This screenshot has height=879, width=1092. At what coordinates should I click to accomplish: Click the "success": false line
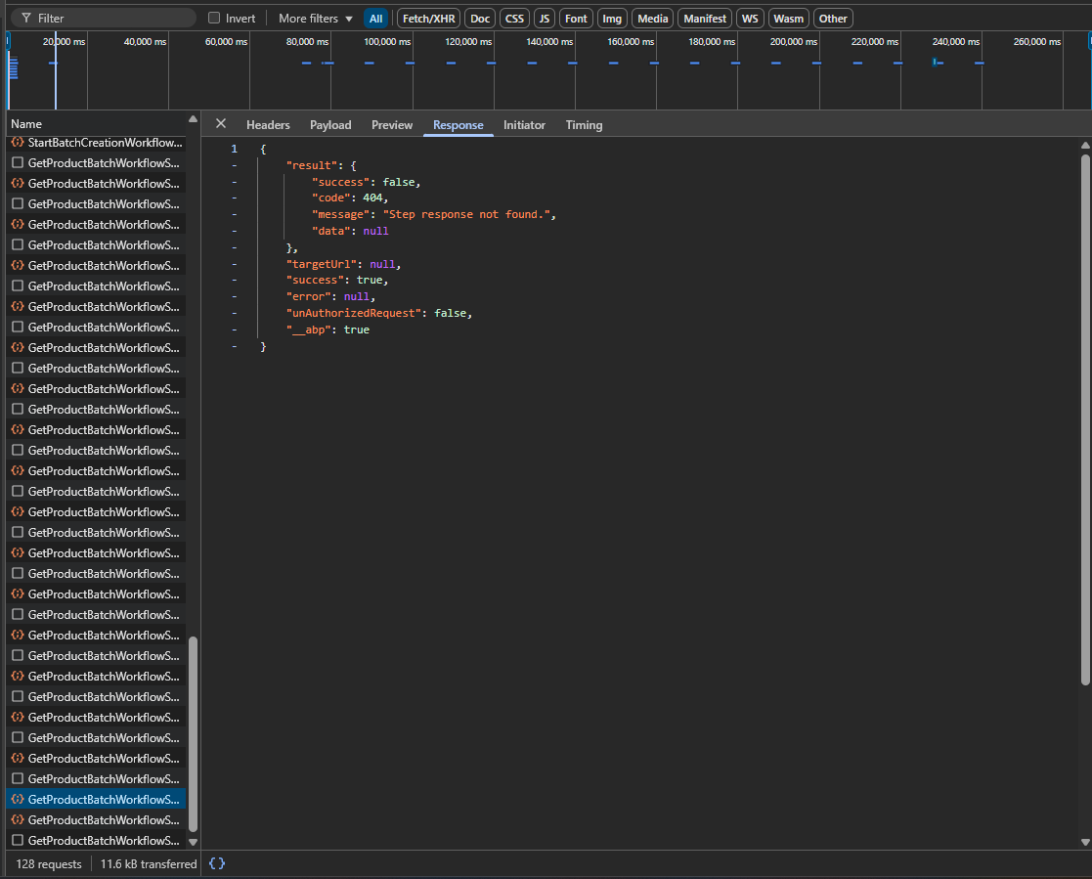pyautogui.click(x=366, y=182)
